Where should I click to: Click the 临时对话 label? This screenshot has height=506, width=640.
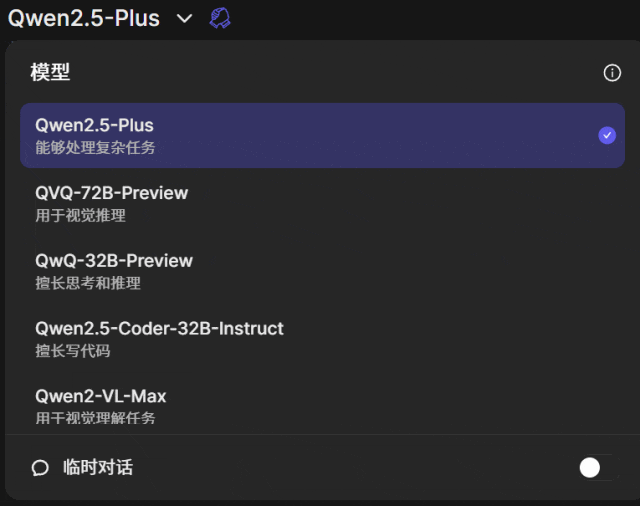[x=97, y=467]
